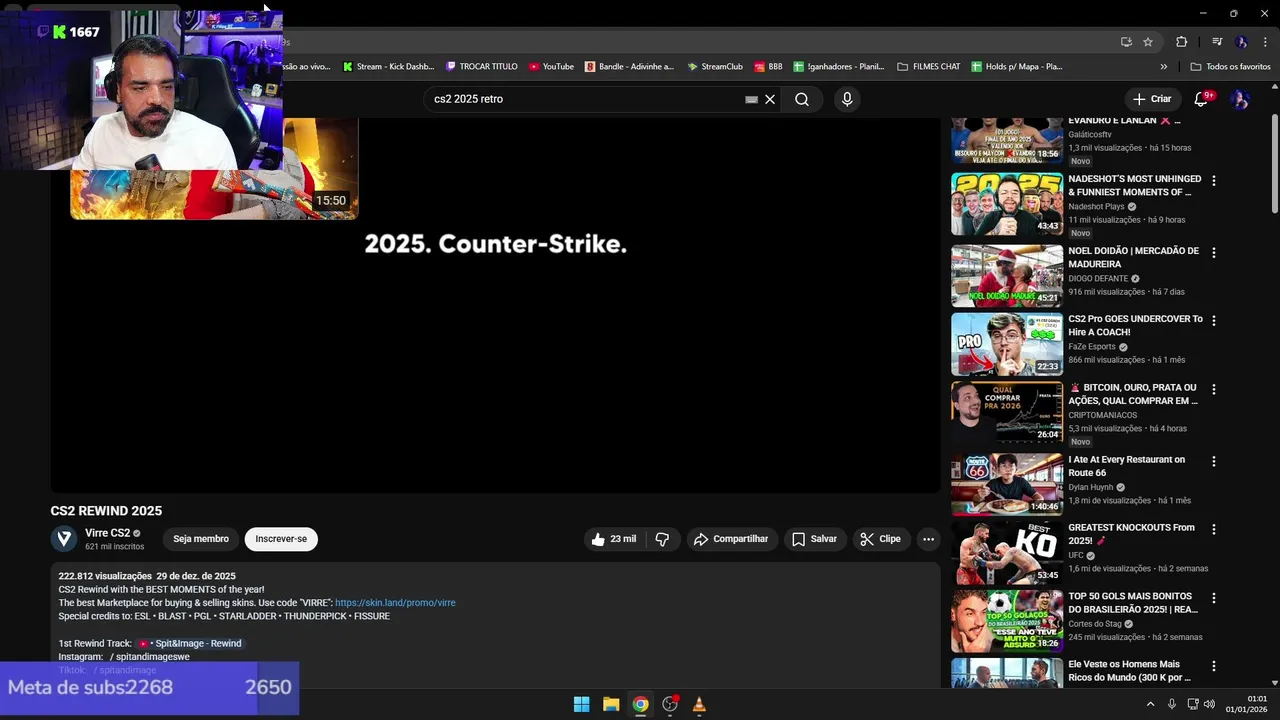Like the CS2 REWIND 2025 video
This screenshot has width=1280, height=720.
(613, 539)
